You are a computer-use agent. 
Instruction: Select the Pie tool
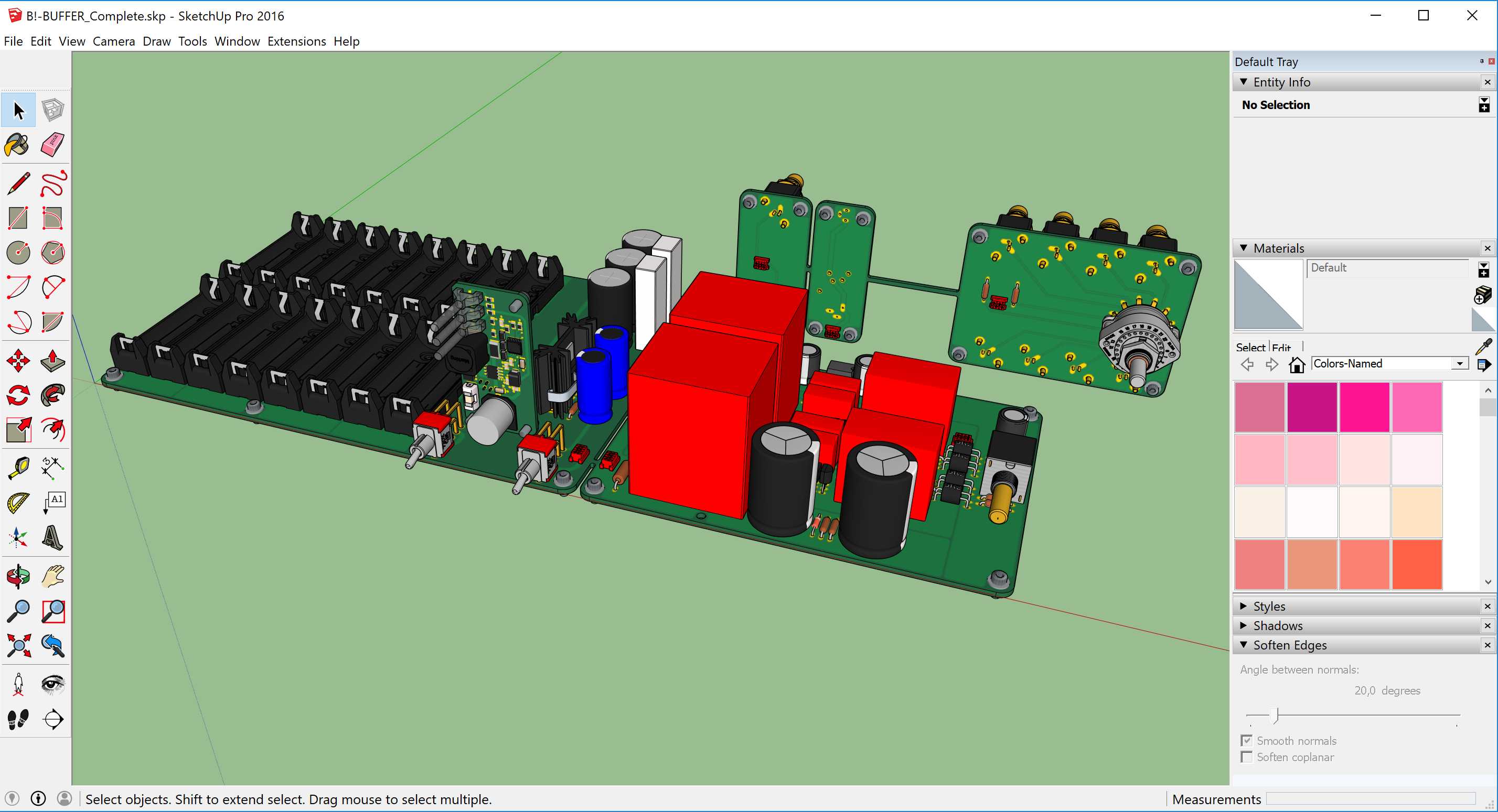point(53,321)
